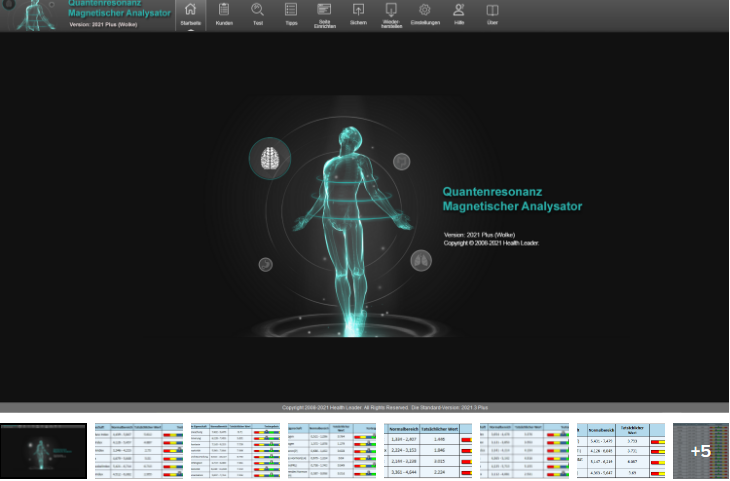Open the fourth report table thumbnail
This screenshot has height=481, width=730.
pos(331,451)
